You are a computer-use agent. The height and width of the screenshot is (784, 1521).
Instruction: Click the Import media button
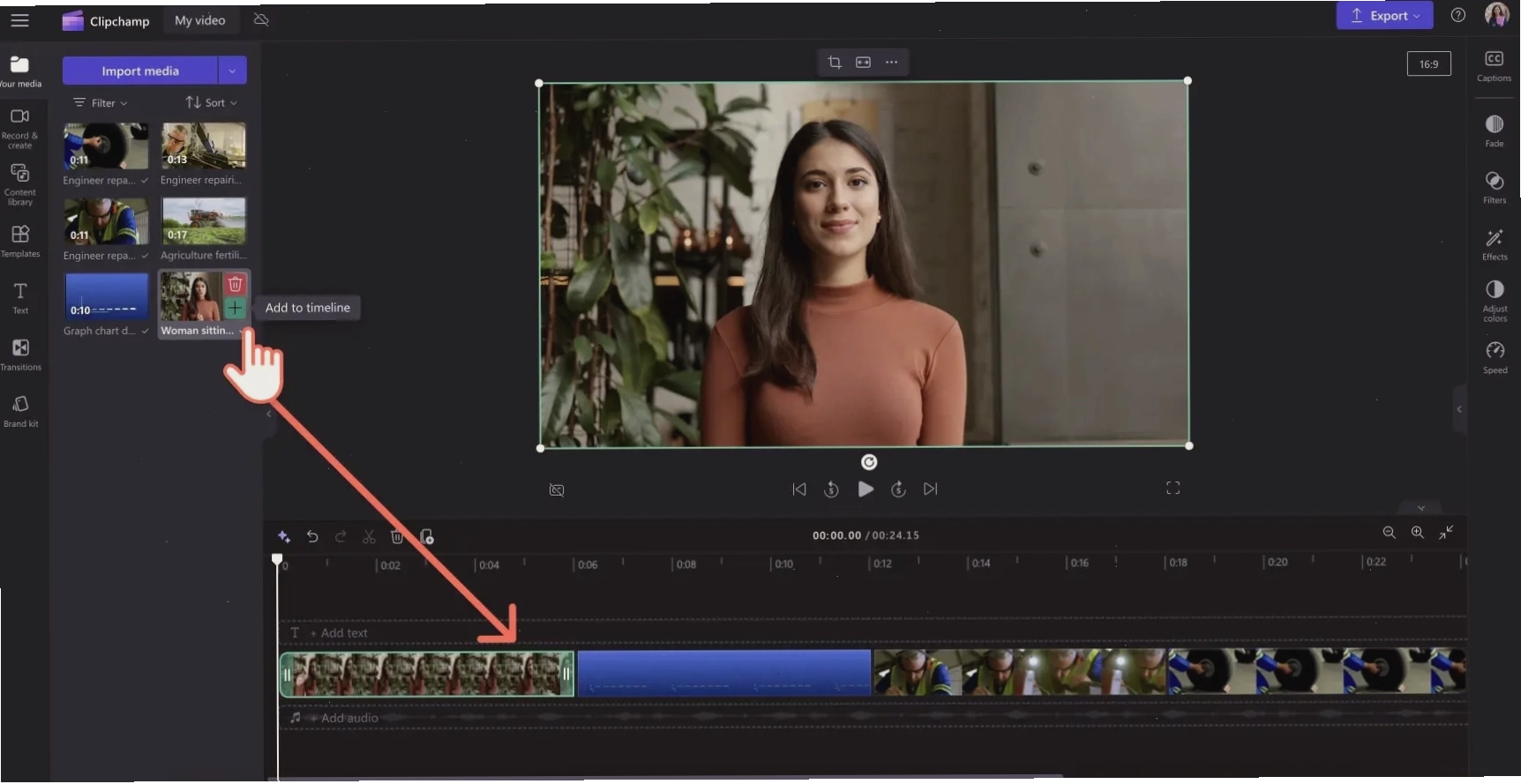[x=140, y=71]
